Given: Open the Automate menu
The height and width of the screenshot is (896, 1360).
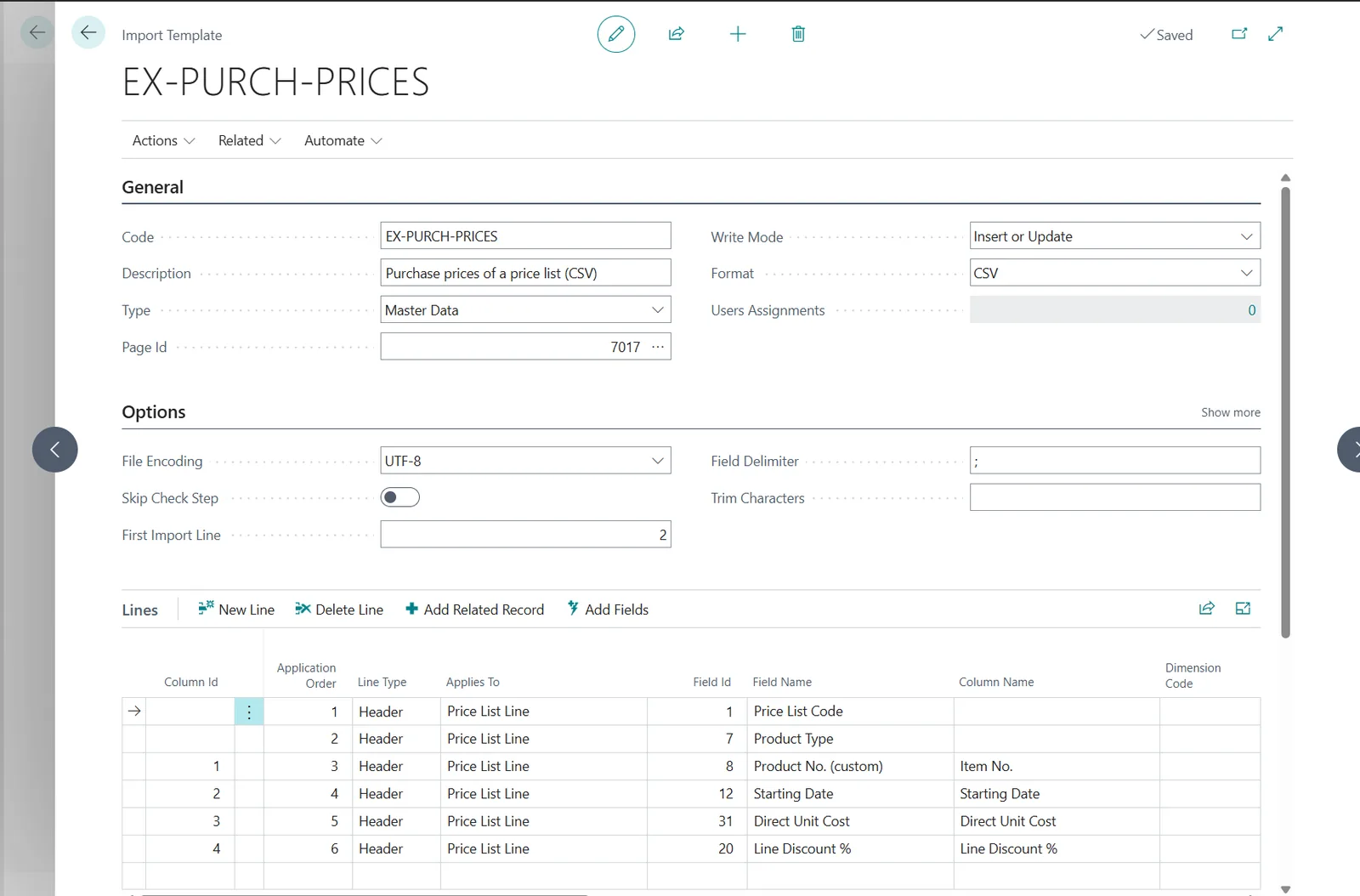Looking at the screenshot, I should (343, 140).
